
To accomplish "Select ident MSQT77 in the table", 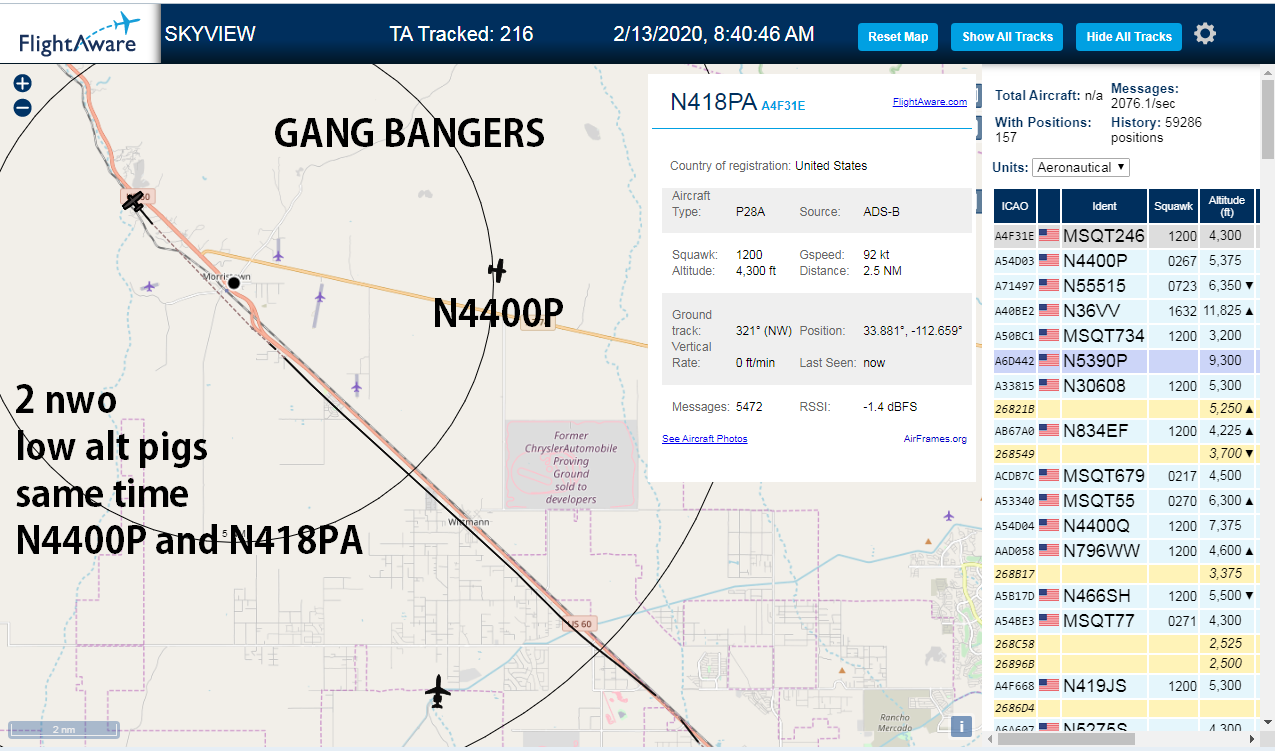I will [1099, 621].
